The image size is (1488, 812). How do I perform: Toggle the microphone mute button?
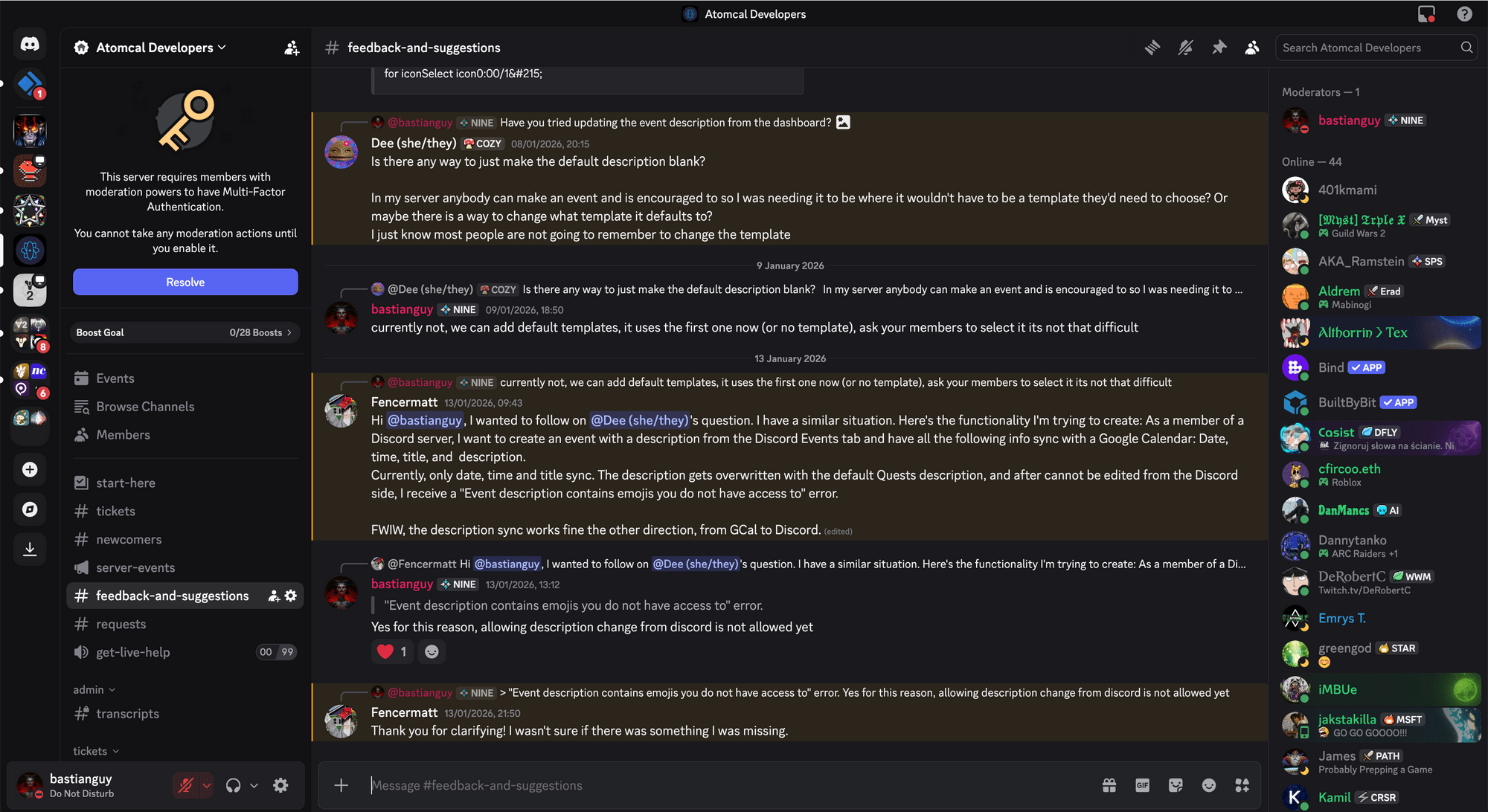point(185,785)
